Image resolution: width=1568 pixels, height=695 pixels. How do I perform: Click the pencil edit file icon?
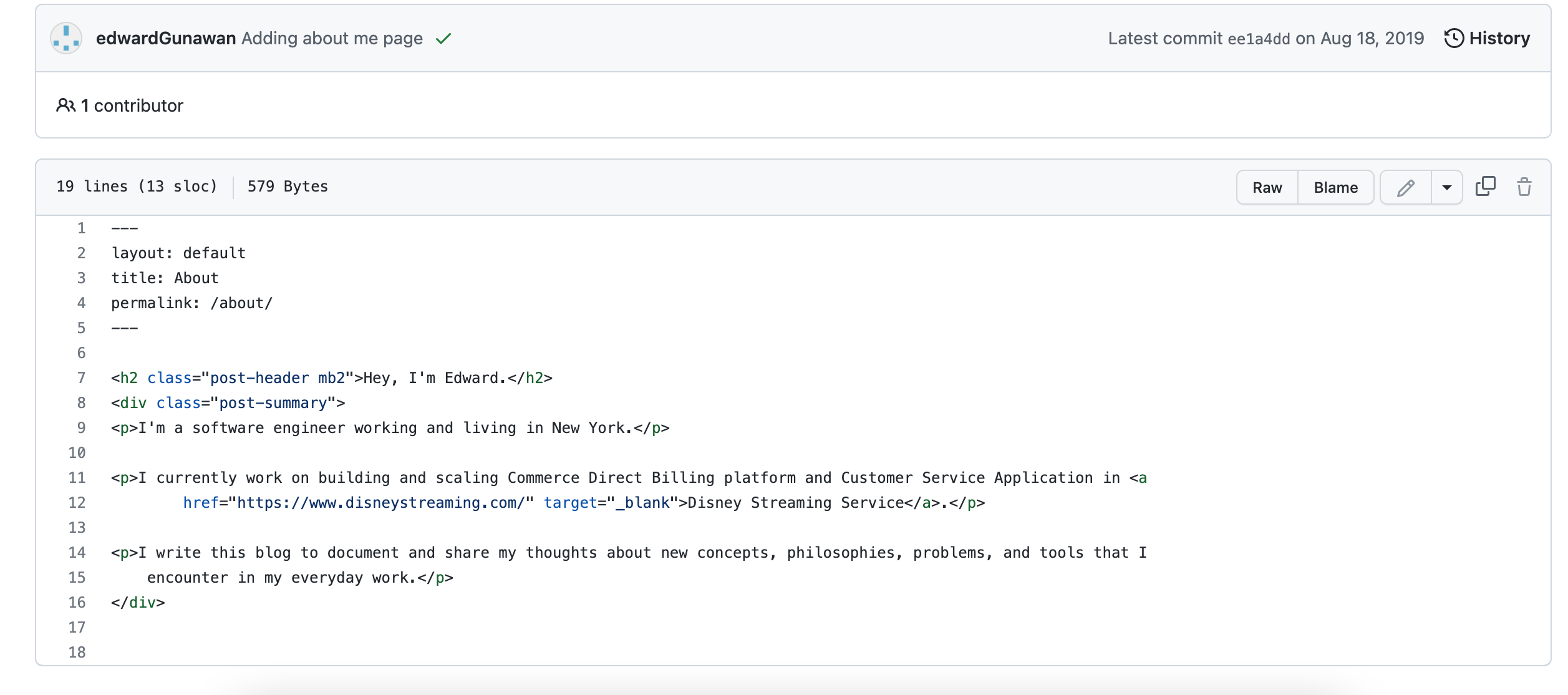[1405, 187]
